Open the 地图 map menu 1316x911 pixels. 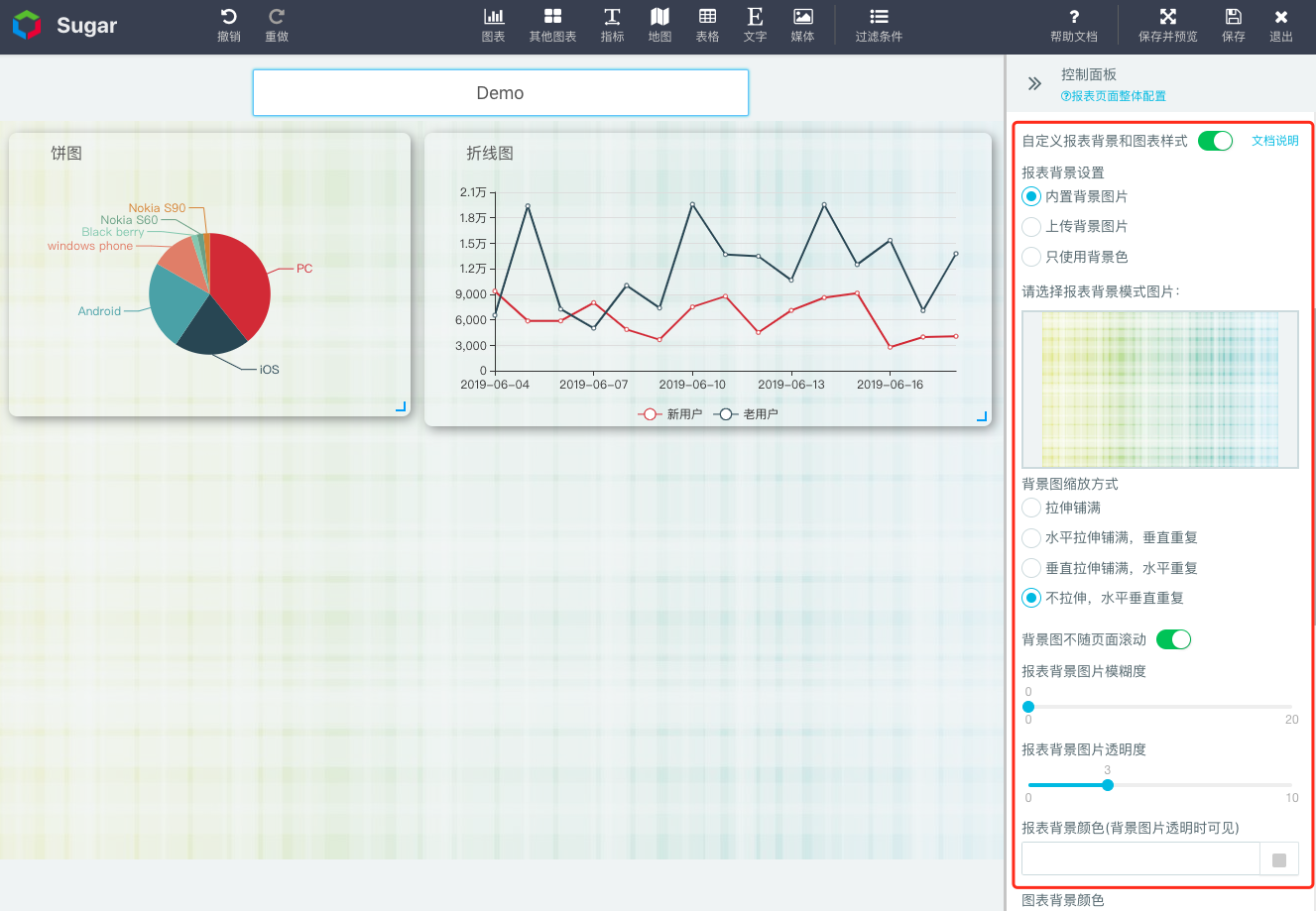point(659,26)
